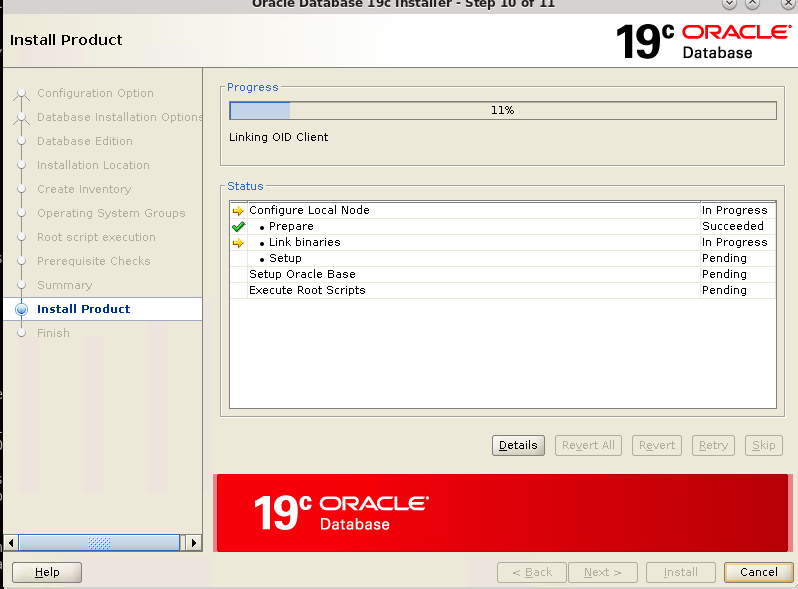This screenshot has height=589, width=798.
Task: Click the Revert button
Action: tap(657, 445)
